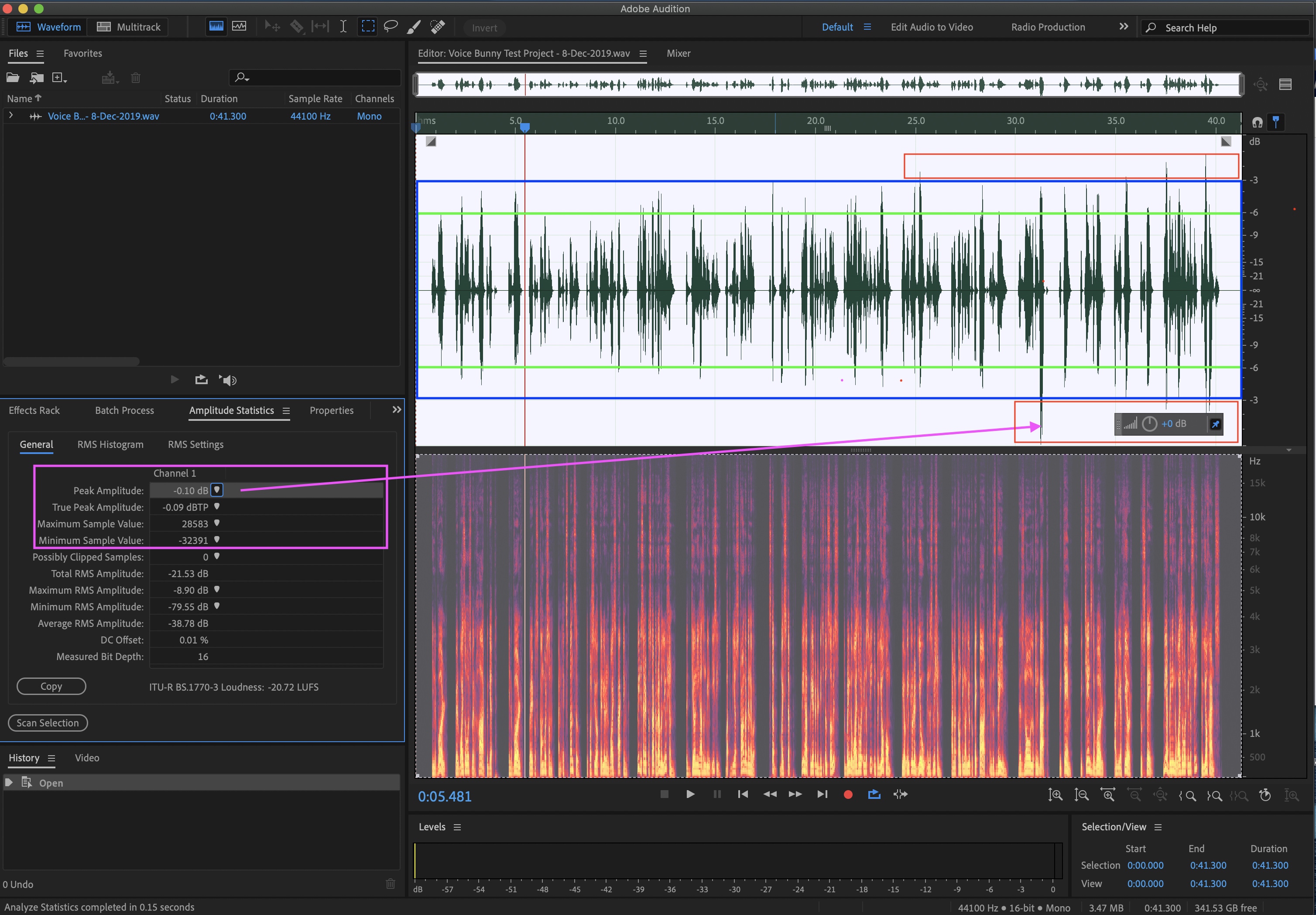Expand hidden workspaces chevron after Radio Production
This screenshot has height=915, width=1316.
[1124, 26]
